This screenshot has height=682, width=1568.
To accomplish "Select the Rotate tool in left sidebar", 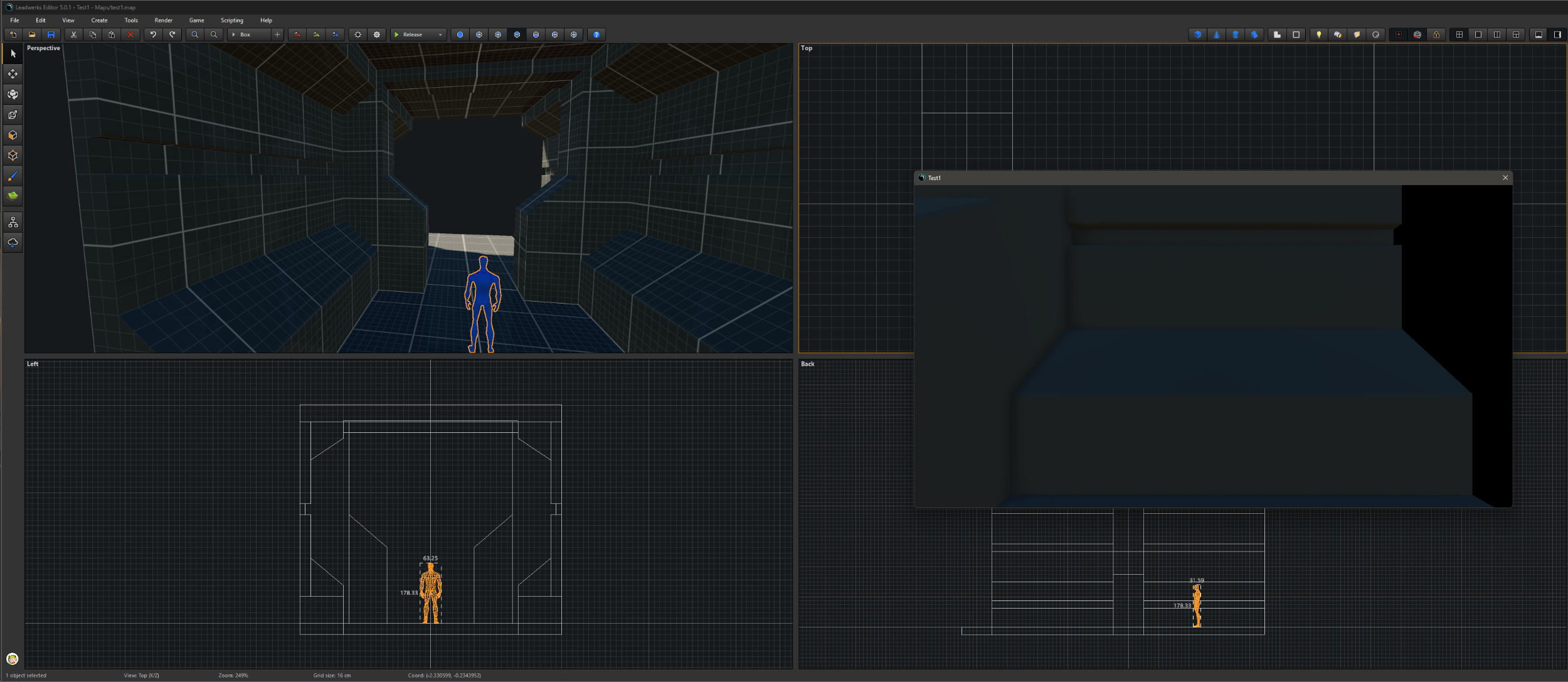I will pyautogui.click(x=13, y=94).
